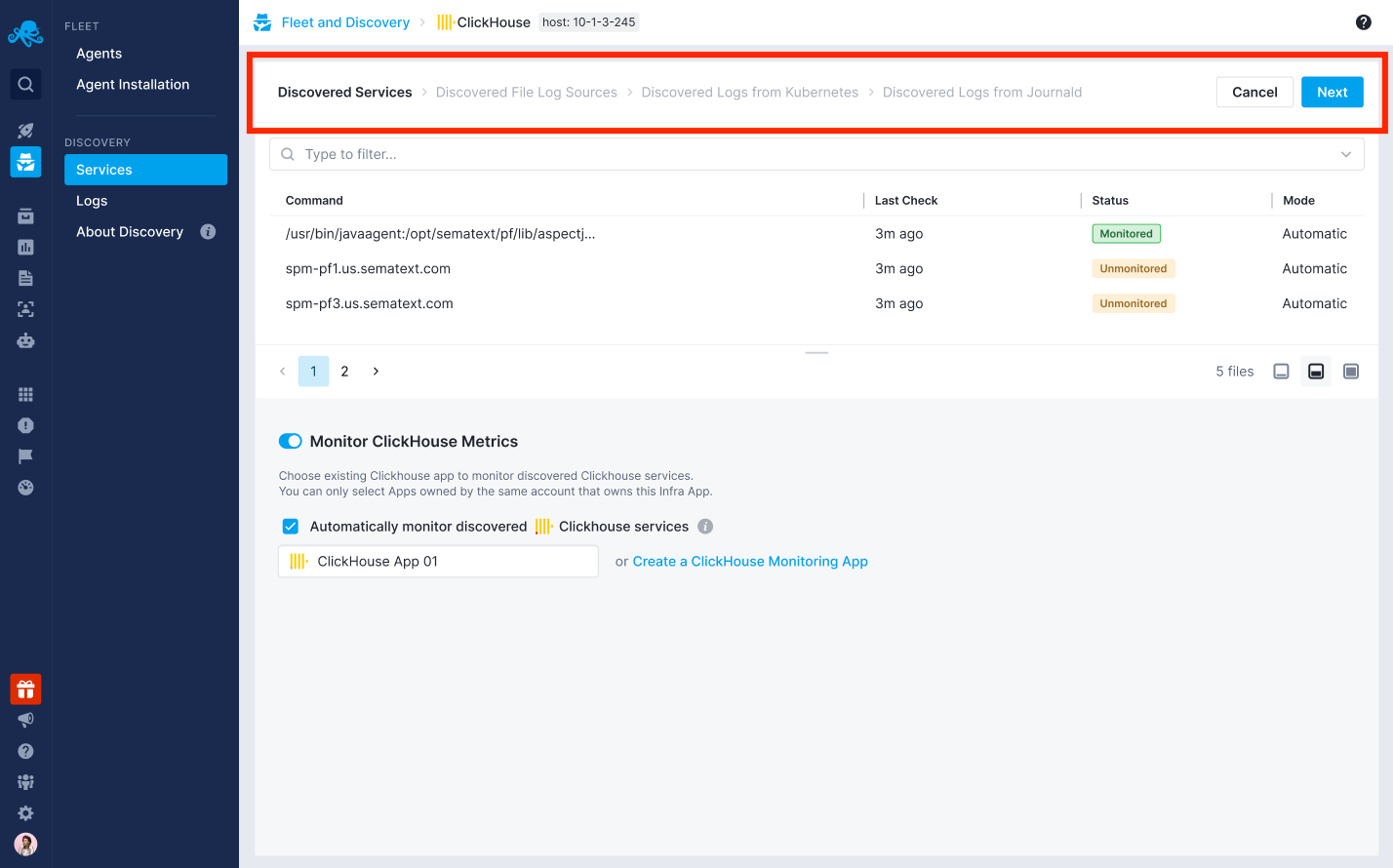The width and height of the screenshot is (1393, 868).
Task: Open the robot icon in sidebar
Action: coord(26,341)
